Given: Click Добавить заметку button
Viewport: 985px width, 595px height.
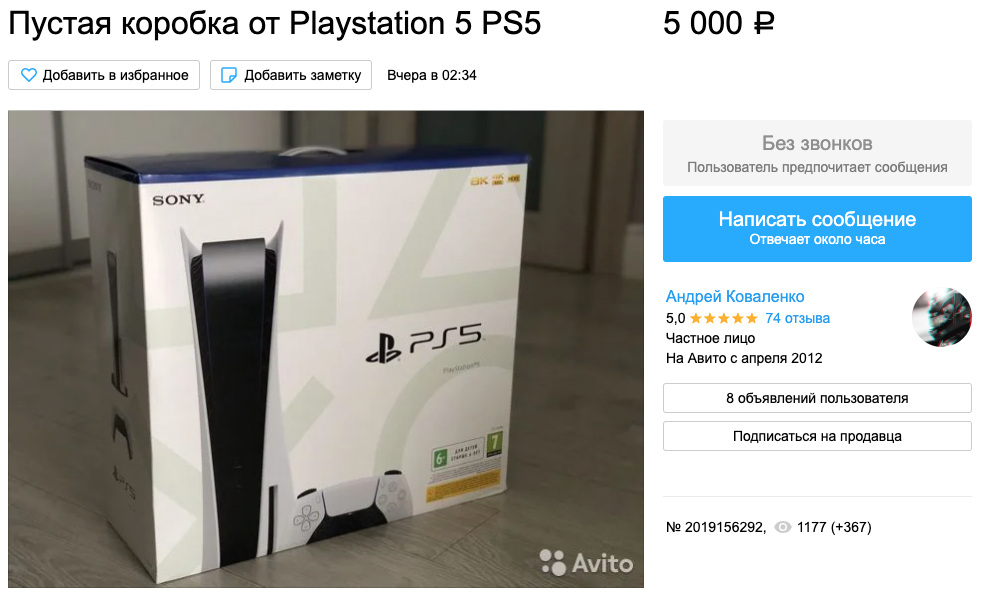Looking at the screenshot, I should point(291,75).
